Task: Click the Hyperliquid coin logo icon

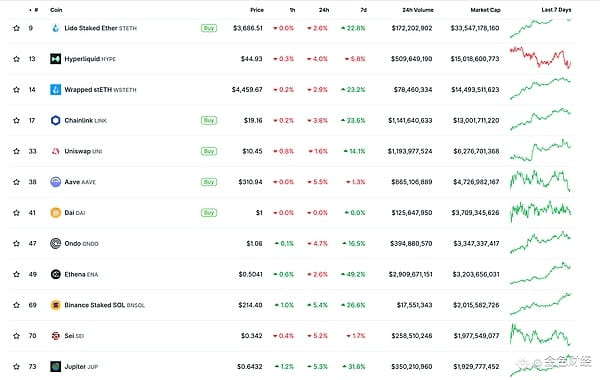Action: [55, 59]
